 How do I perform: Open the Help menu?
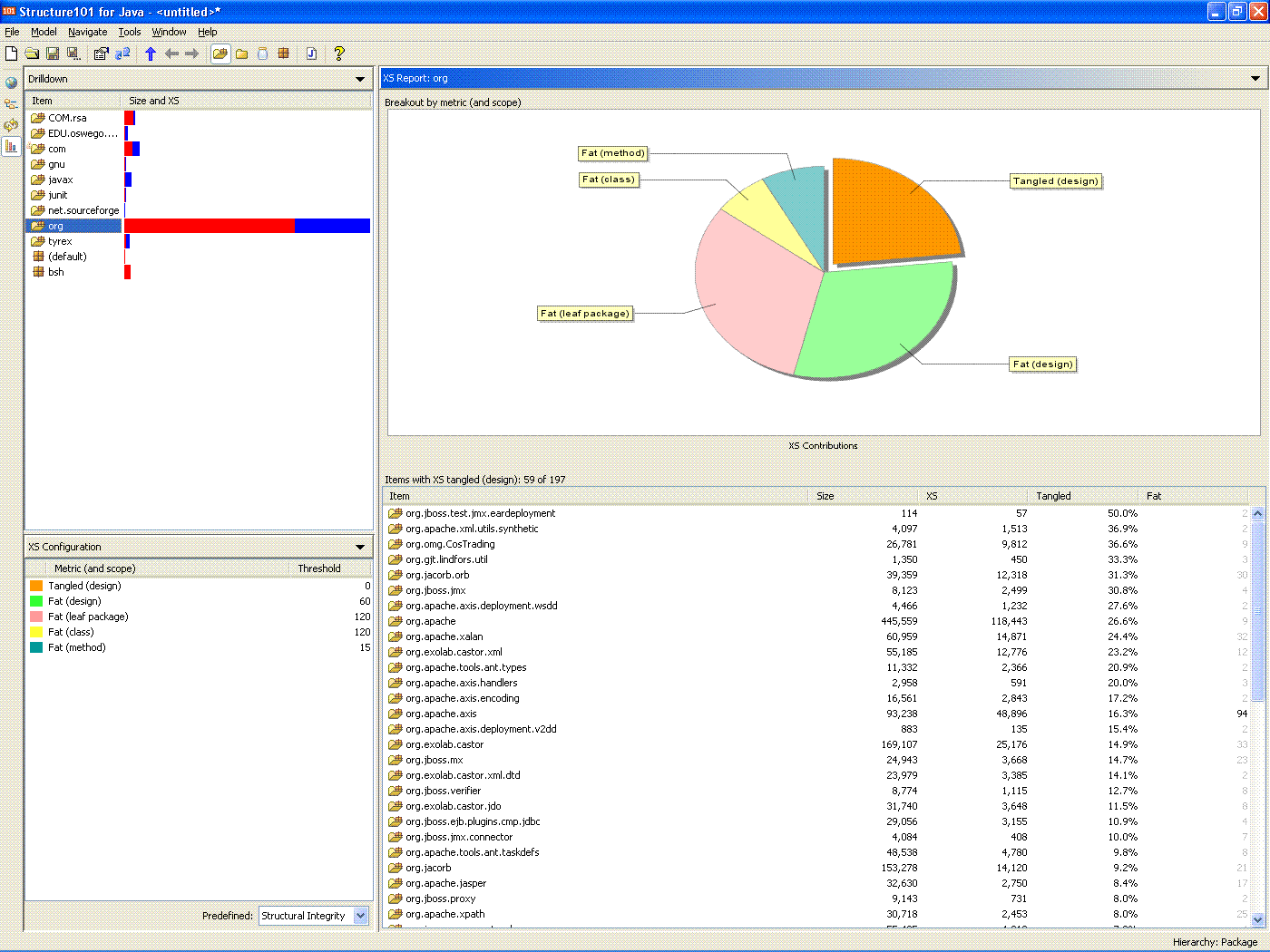pyautogui.click(x=208, y=32)
